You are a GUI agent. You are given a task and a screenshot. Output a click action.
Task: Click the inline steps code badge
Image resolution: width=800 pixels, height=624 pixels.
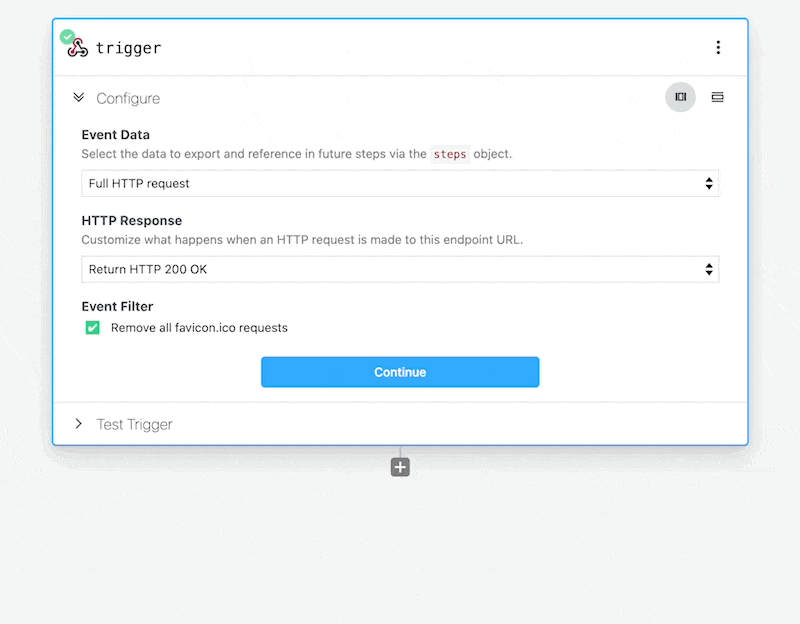450,155
